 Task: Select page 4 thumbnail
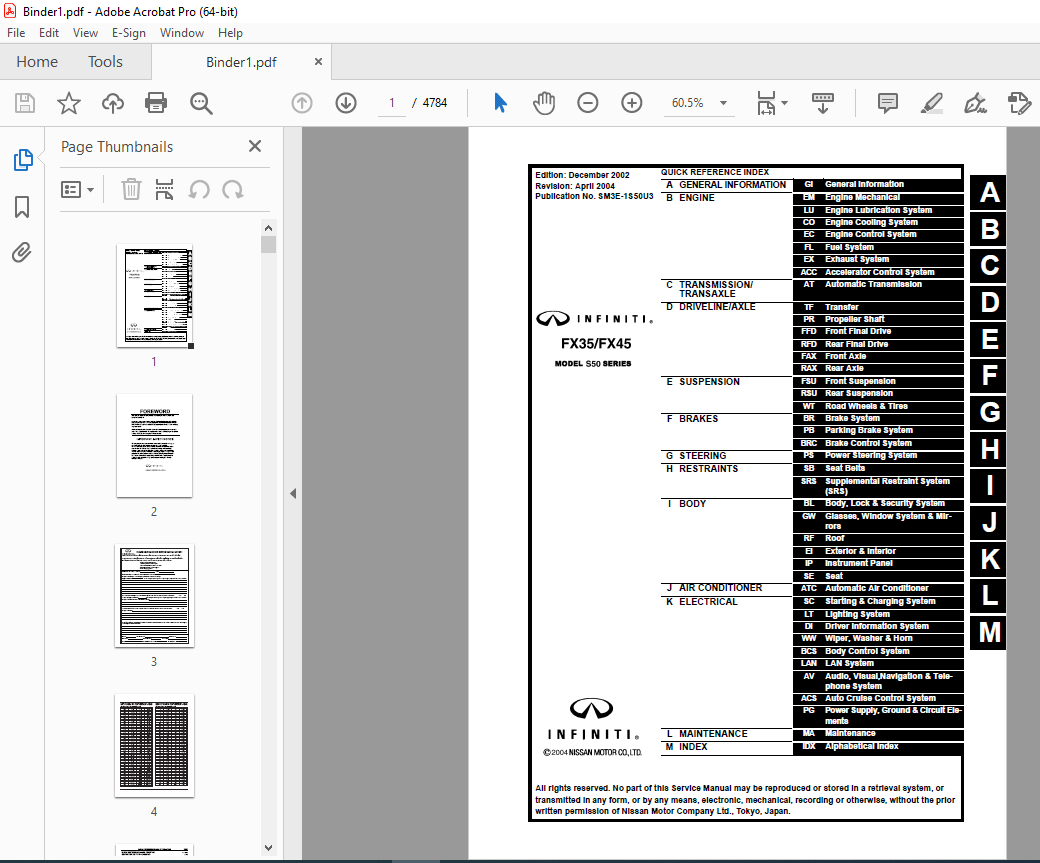pyautogui.click(x=155, y=746)
